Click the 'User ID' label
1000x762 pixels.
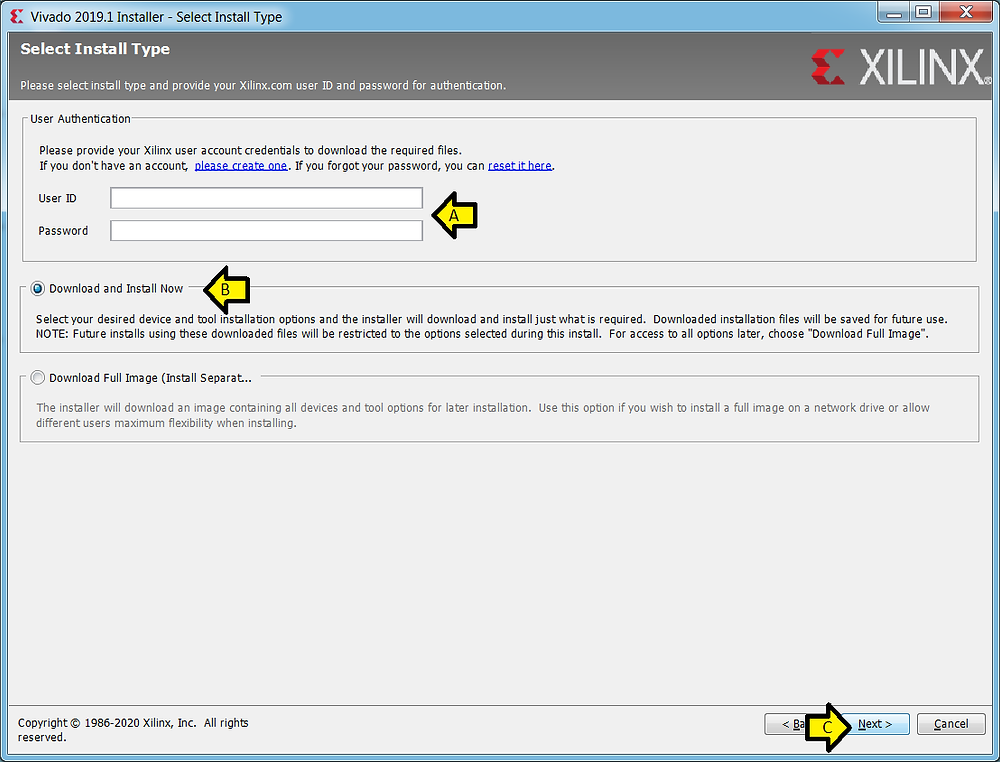point(57,198)
